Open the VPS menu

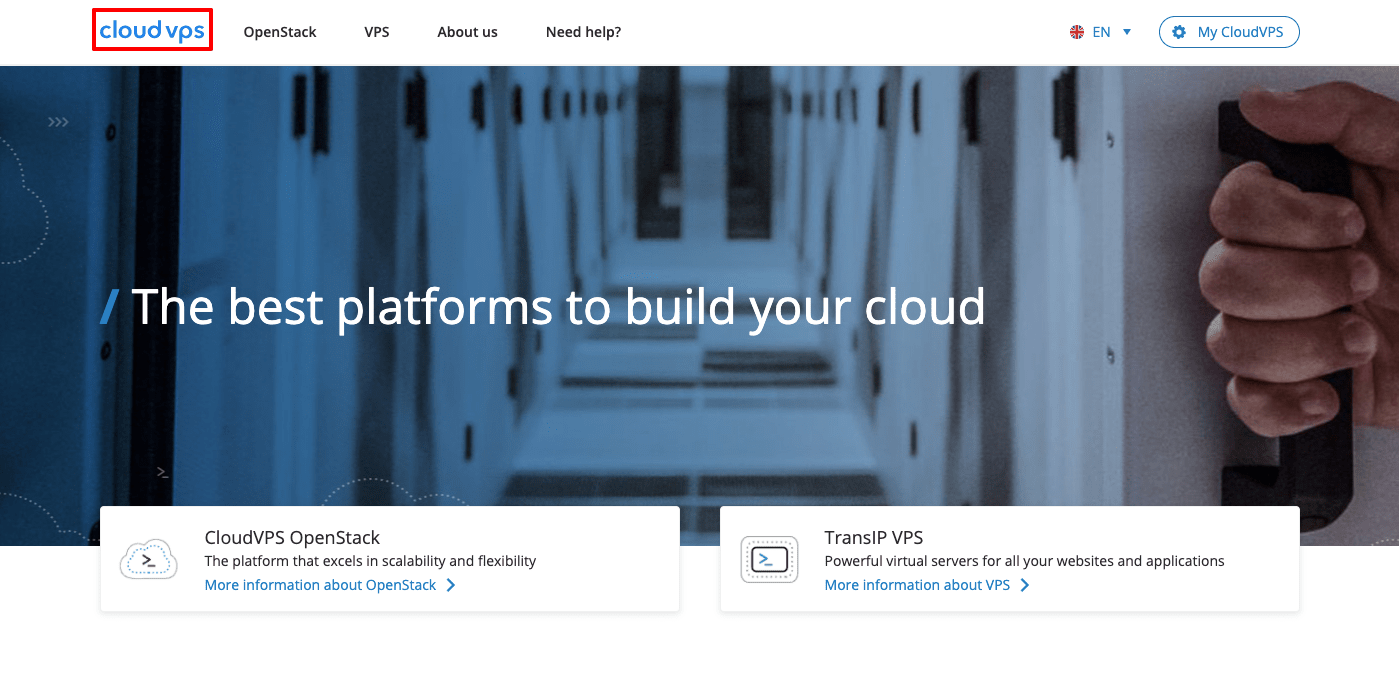point(377,32)
